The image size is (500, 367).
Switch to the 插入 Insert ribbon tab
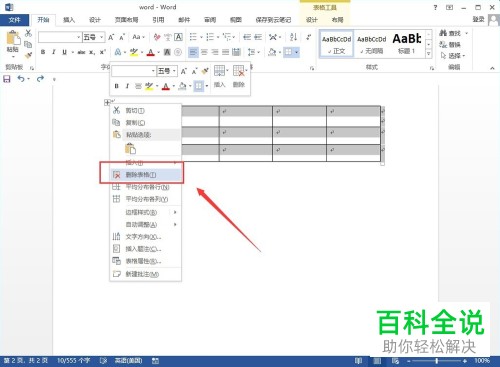pyautogui.click(x=69, y=20)
